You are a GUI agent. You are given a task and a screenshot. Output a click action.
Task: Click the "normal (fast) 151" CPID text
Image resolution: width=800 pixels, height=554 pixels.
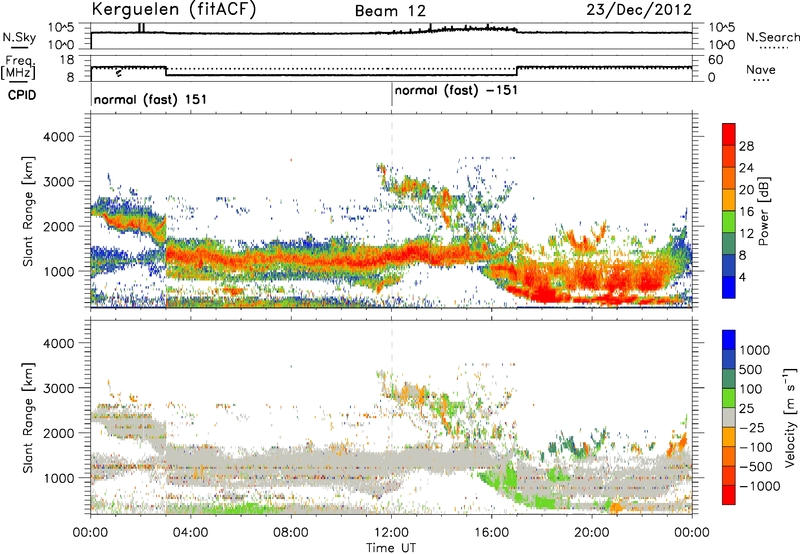tap(151, 99)
